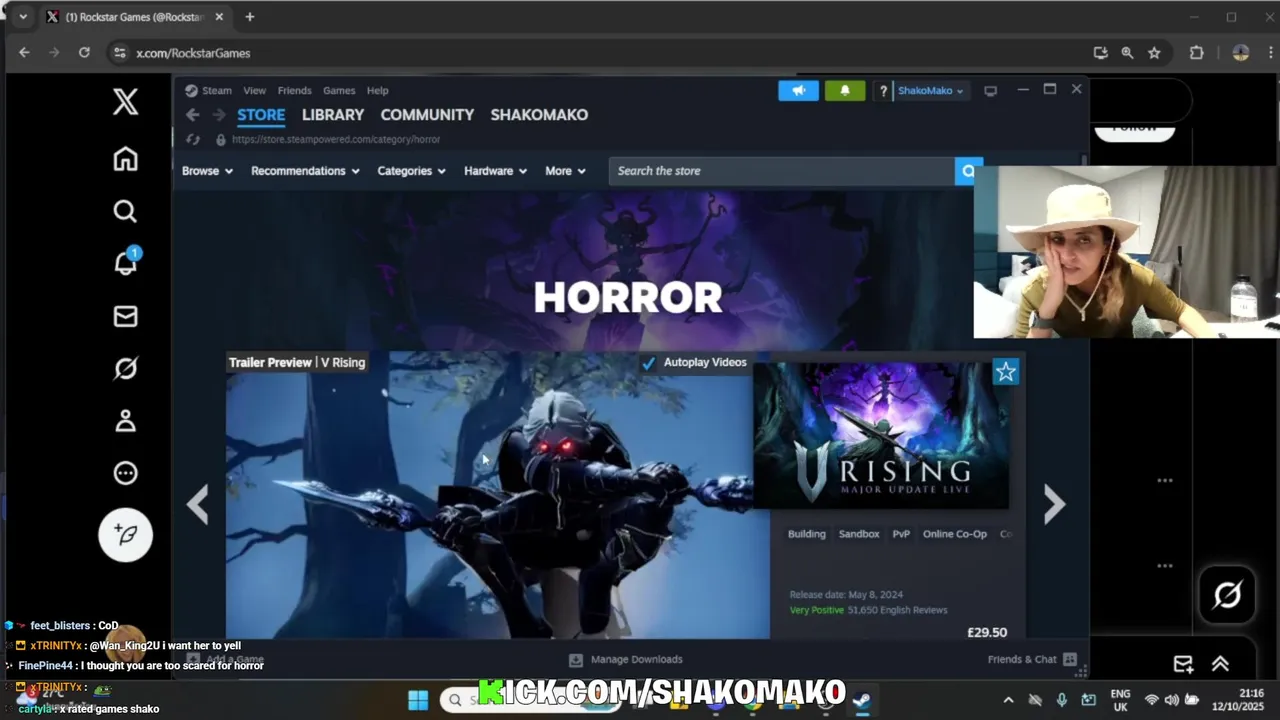Open X home feed from sidebar
The width and height of the screenshot is (1280, 720).
coord(125,159)
